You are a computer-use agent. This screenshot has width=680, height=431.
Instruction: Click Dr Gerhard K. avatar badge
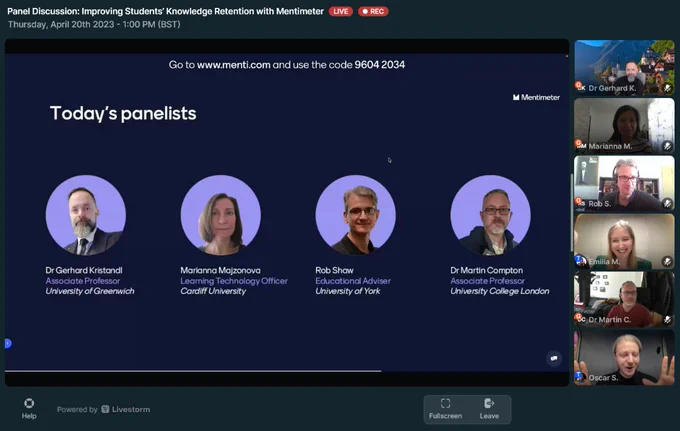pyautogui.click(x=580, y=87)
